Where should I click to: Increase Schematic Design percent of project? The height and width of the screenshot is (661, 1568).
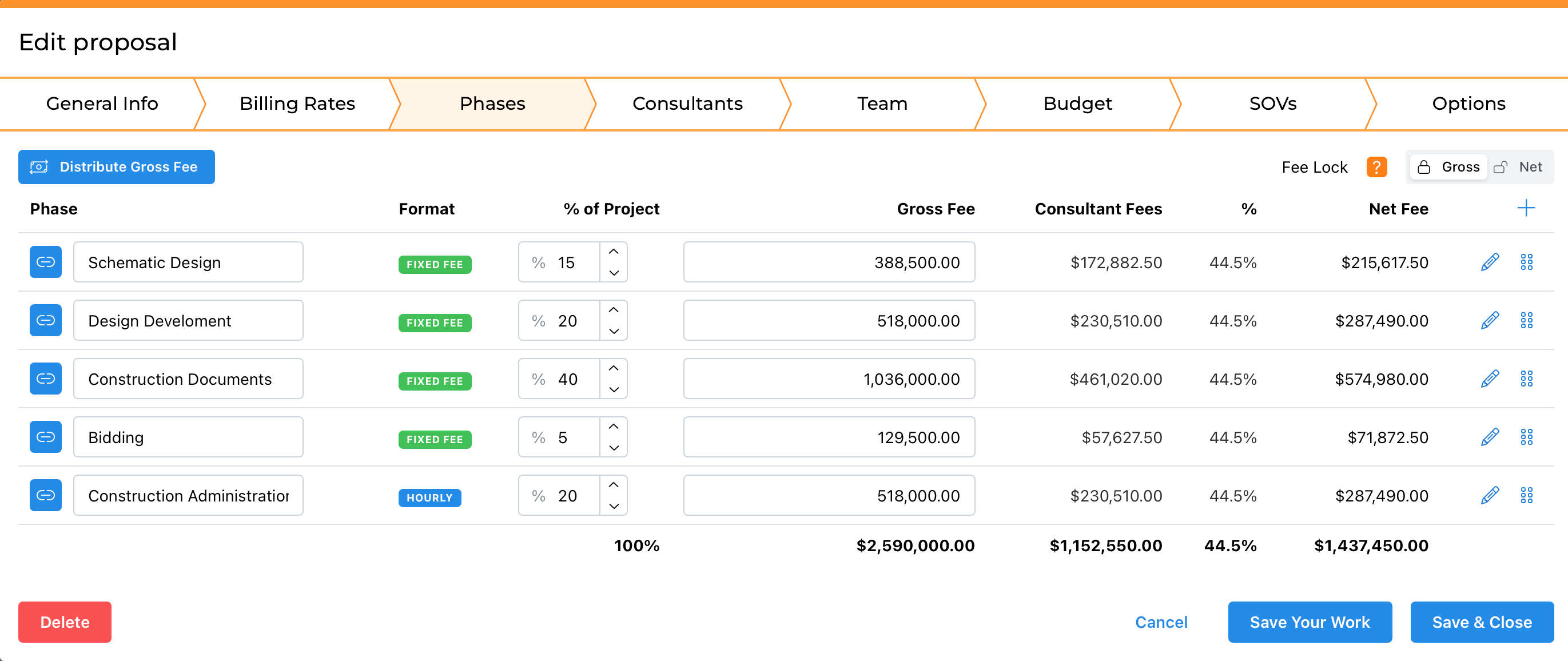(614, 252)
